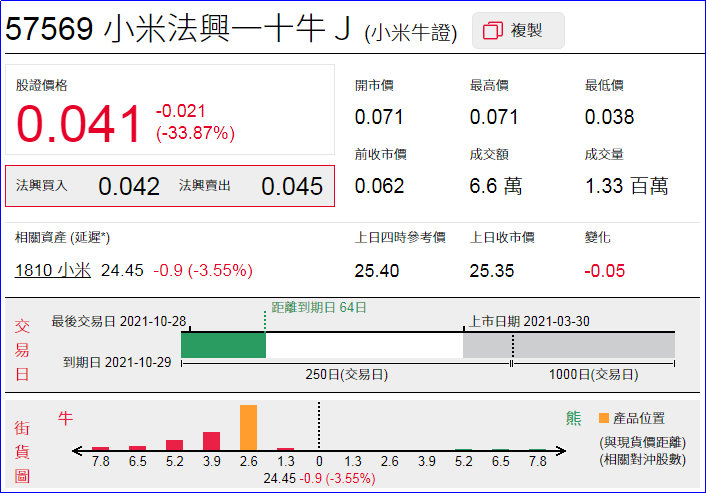Click the 24.45 -0.9 (-3.55%) label under chart axis
Screen dimensions: 707x493
(x=319, y=479)
